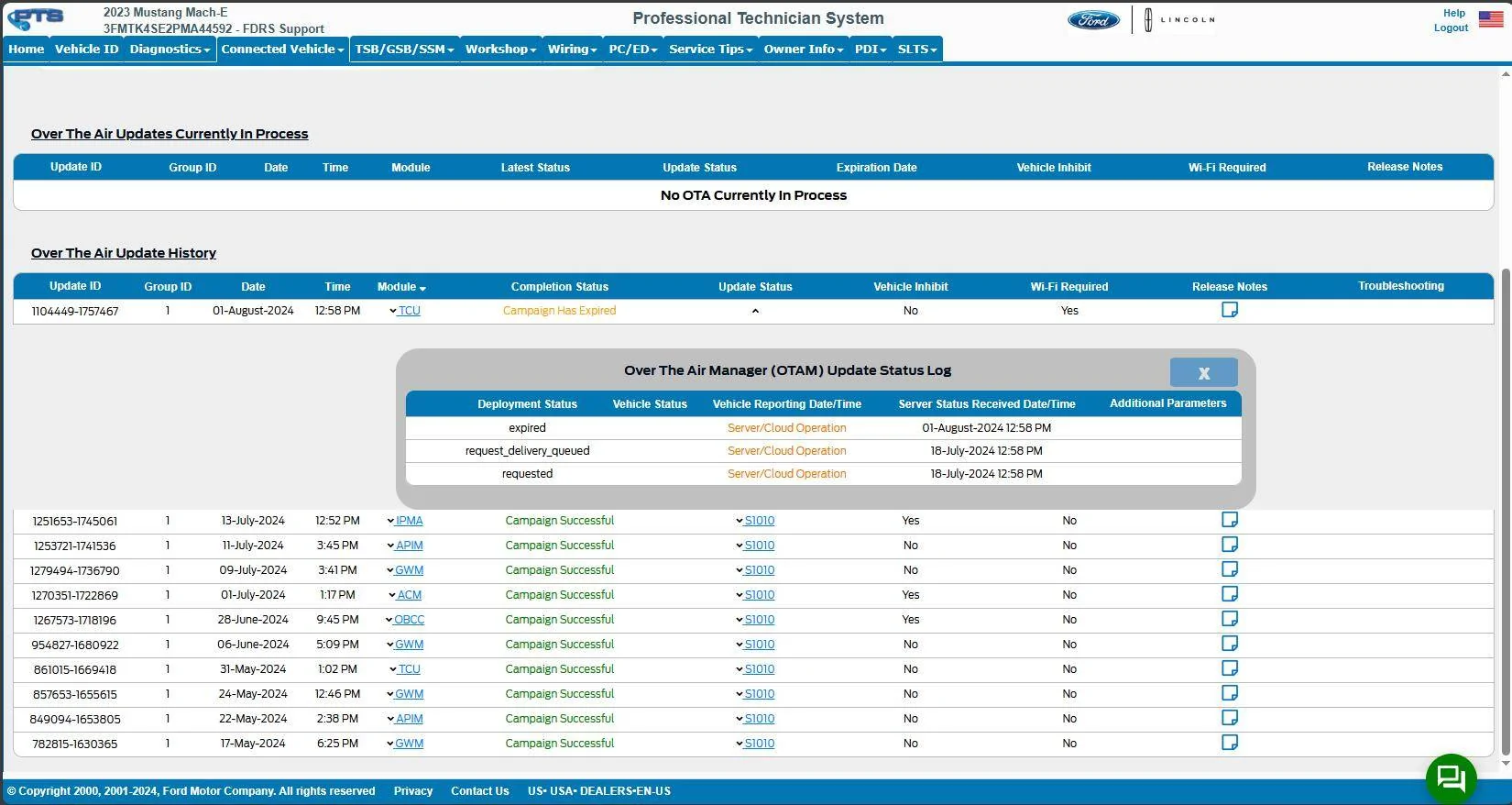Open S1010 status link for ACM row

click(760, 595)
